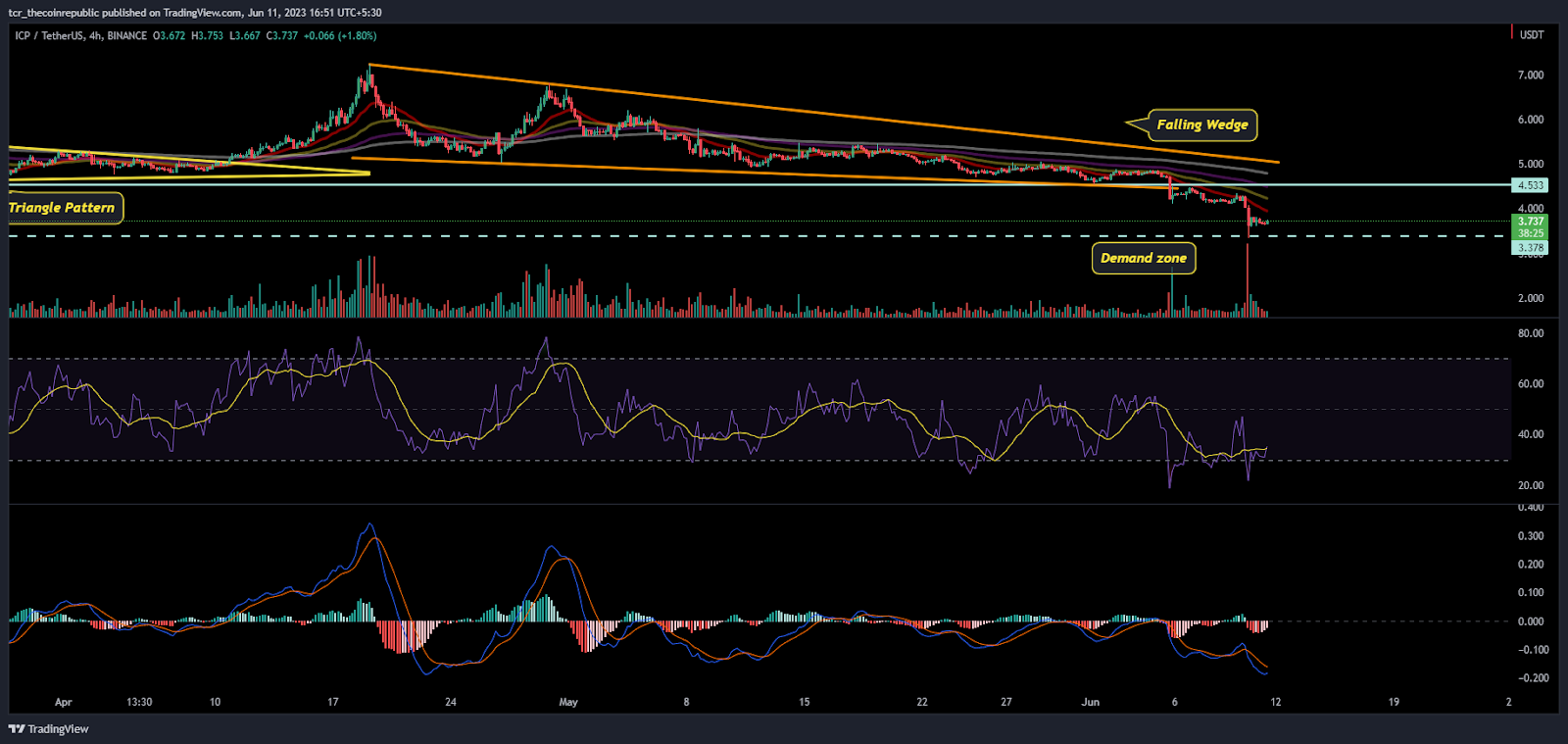Screen dimensions: 1568x744
Task: Click the 0.000 MACD scale label
Action: 1531,621
